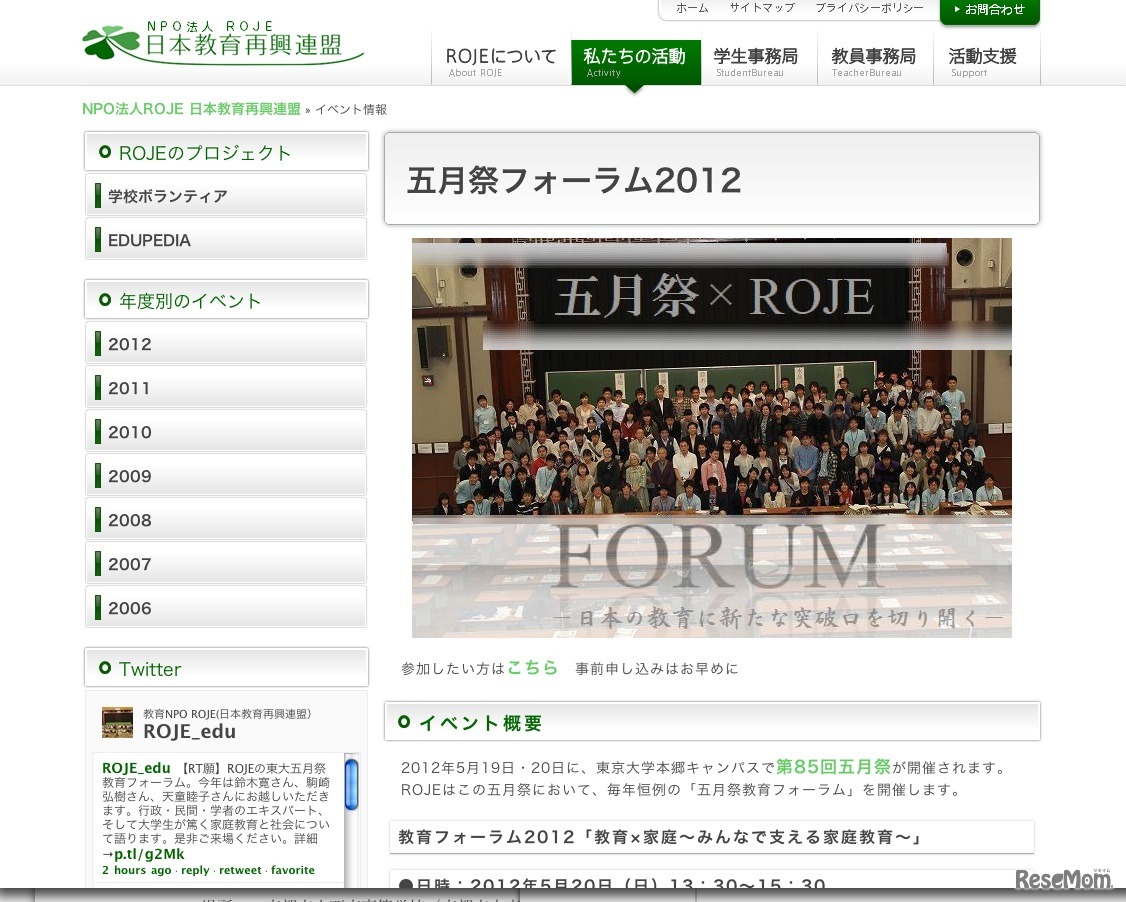Show events from 2009
The height and width of the screenshot is (902, 1126).
tap(226, 476)
